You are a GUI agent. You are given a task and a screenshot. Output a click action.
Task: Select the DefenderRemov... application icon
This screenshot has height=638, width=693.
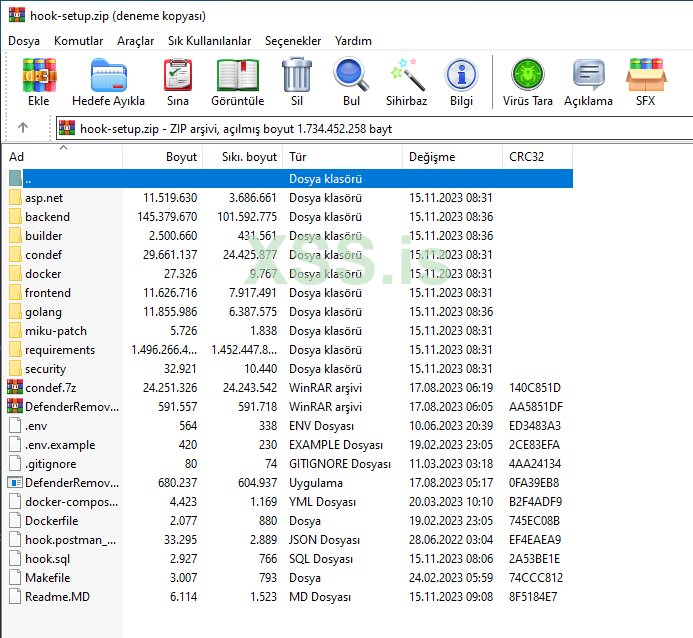tap(15, 482)
